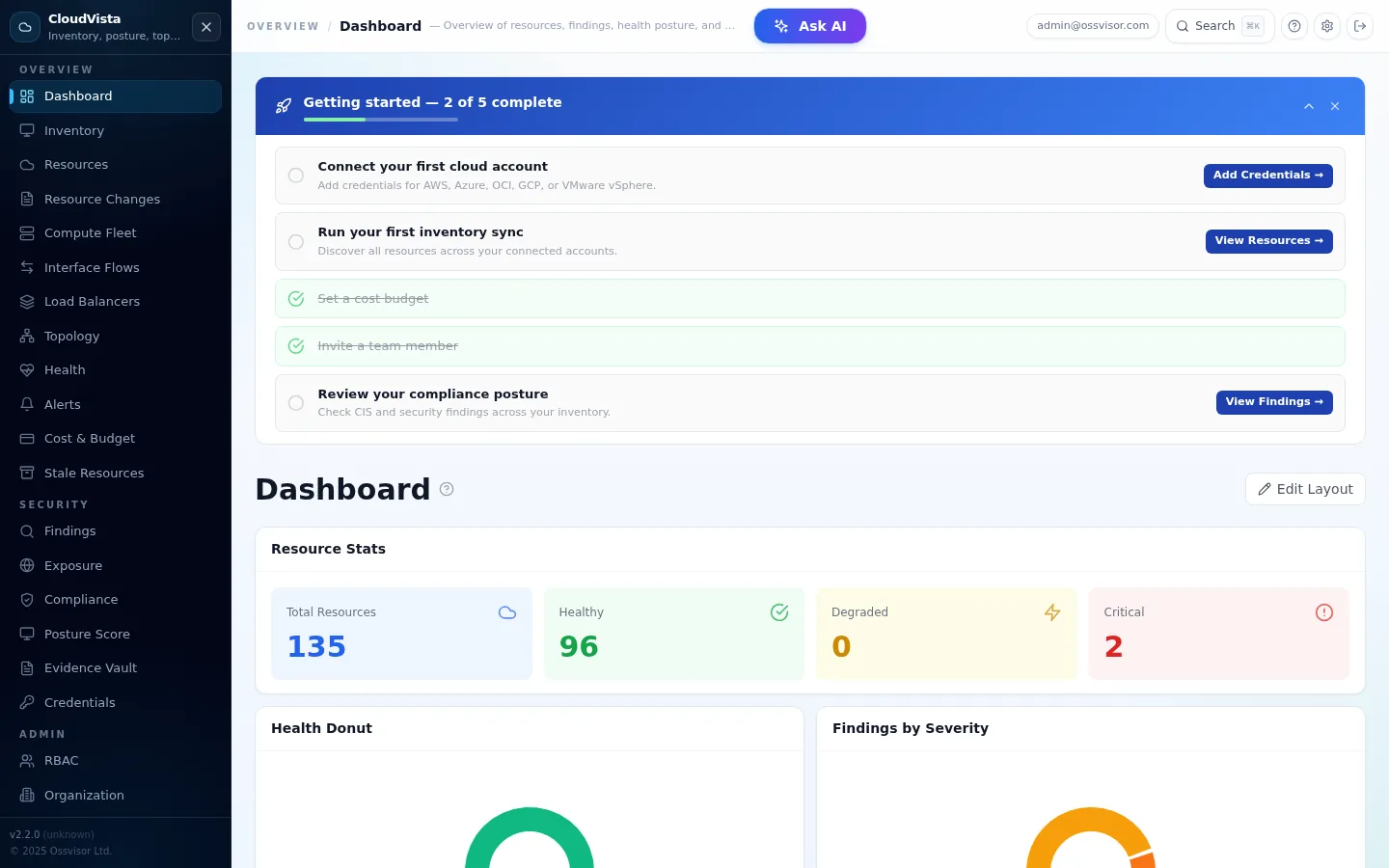The width and height of the screenshot is (1389, 868).
Task: Go to Resource Changes in sidebar
Action: pyautogui.click(x=116, y=199)
